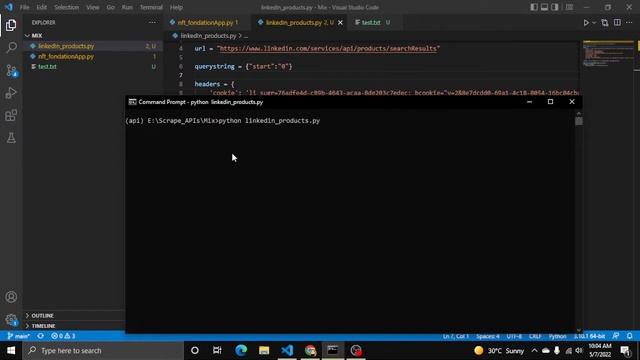
Task: Click the Open Changes icon in editor toolbar
Action: pyautogui.click(x=605, y=23)
